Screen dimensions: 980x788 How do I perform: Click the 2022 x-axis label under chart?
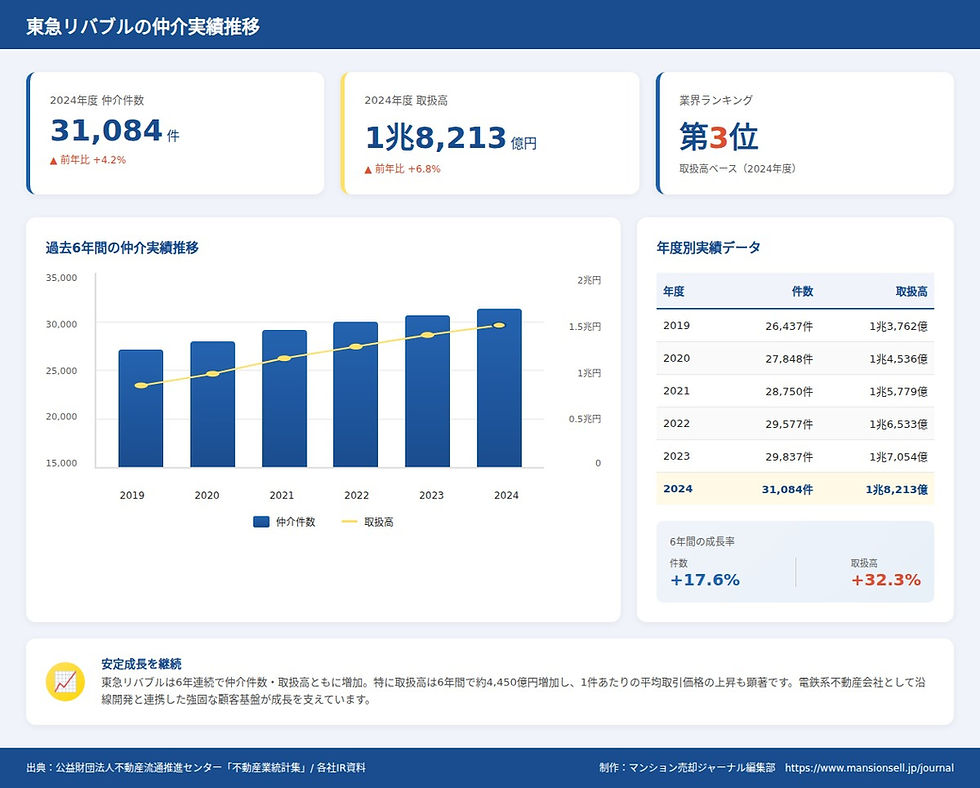(356, 495)
